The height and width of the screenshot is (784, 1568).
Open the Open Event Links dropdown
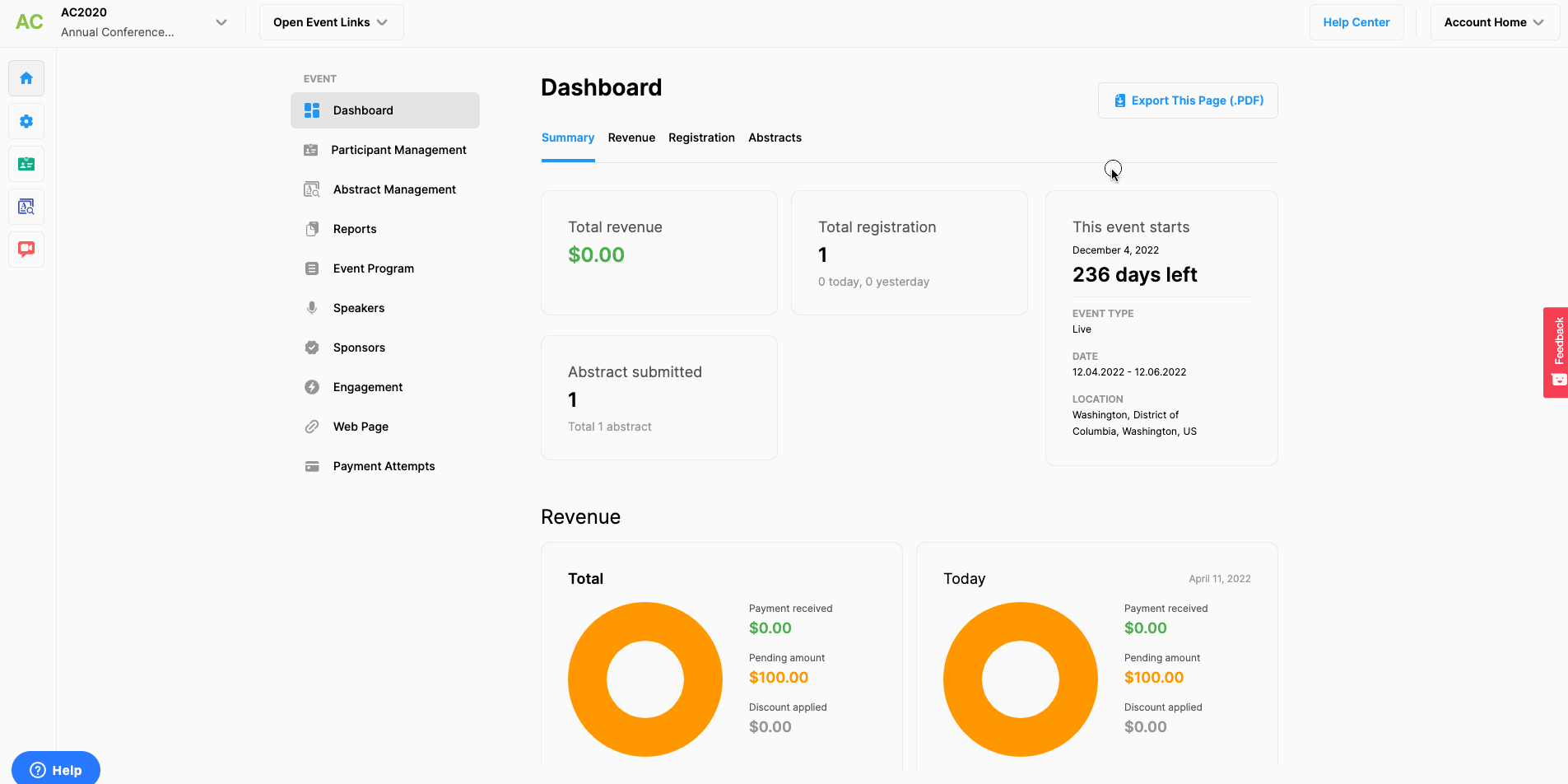point(331,22)
